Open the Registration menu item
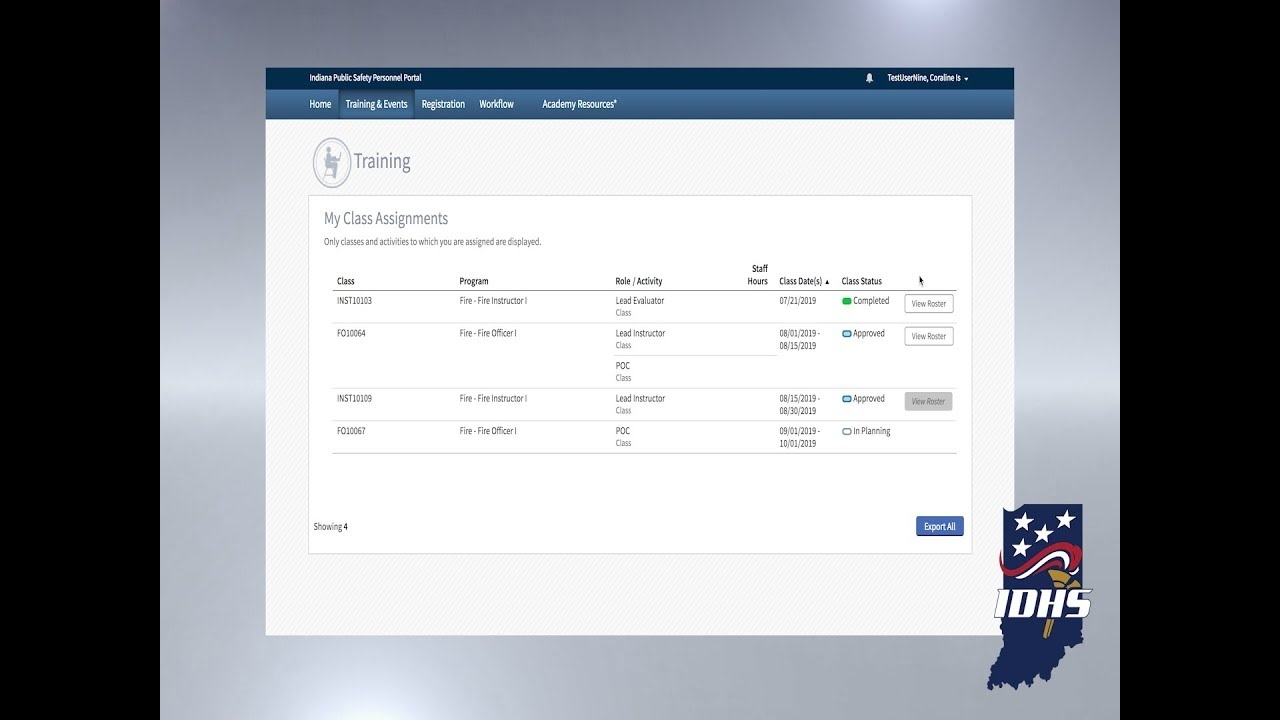The height and width of the screenshot is (720, 1280). tap(443, 104)
